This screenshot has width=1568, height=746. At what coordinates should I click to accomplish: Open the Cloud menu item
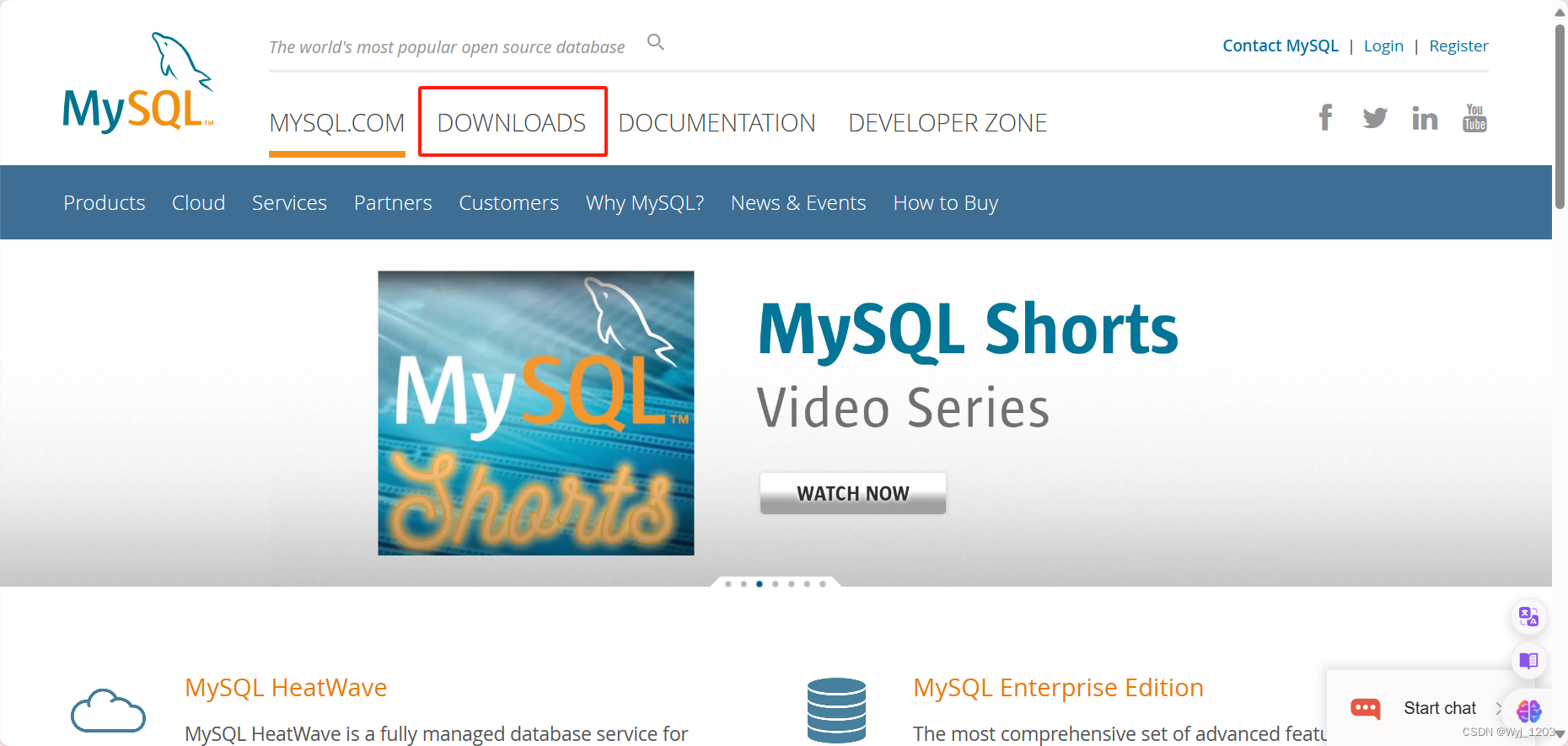(x=199, y=203)
